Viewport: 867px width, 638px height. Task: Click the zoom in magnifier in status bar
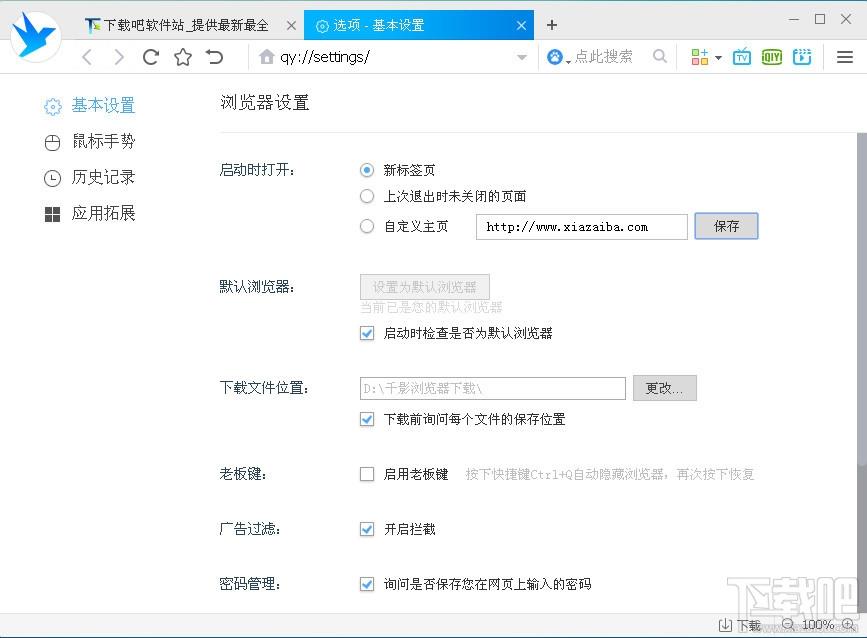tap(848, 625)
